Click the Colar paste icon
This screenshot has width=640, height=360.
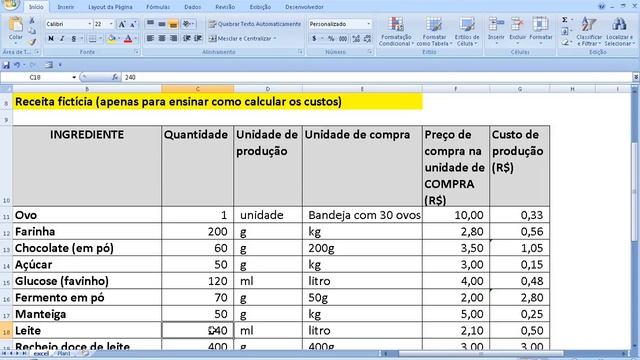pyautogui.click(x=16, y=24)
